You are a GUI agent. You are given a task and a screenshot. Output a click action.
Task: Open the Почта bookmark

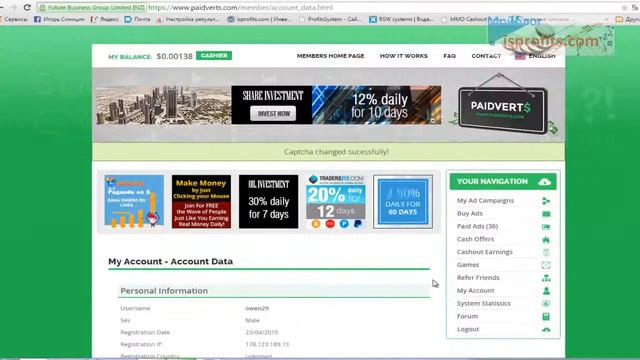138,19
